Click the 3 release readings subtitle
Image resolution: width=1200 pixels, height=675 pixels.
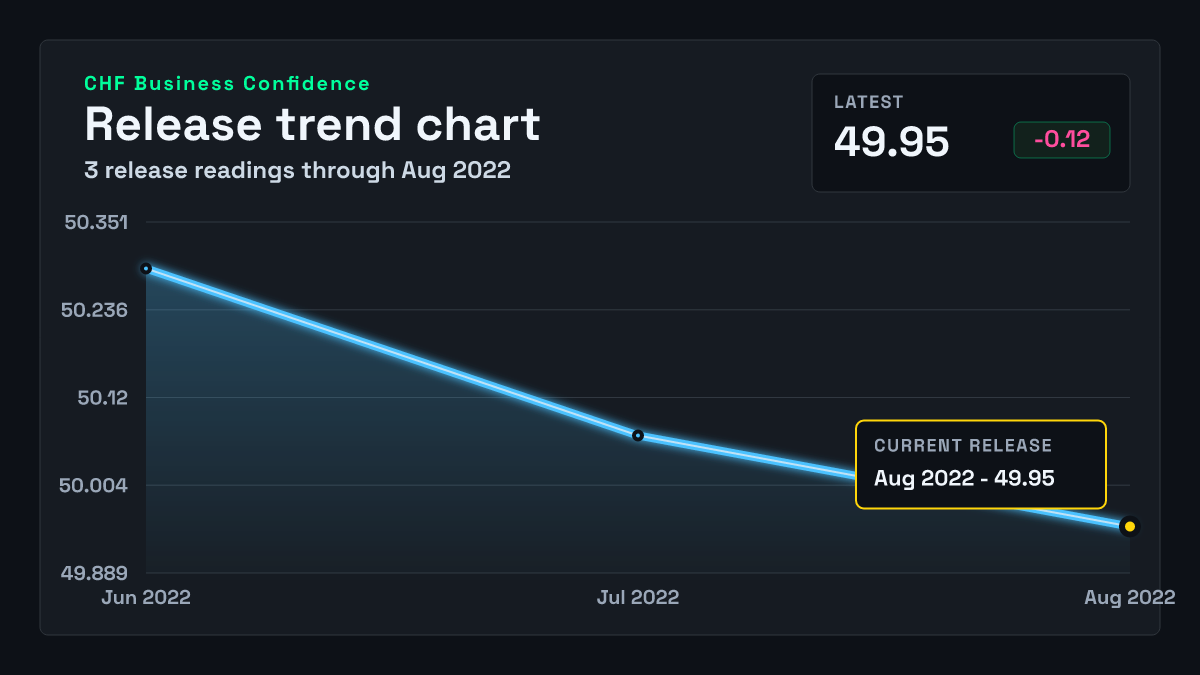pos(297,170)
